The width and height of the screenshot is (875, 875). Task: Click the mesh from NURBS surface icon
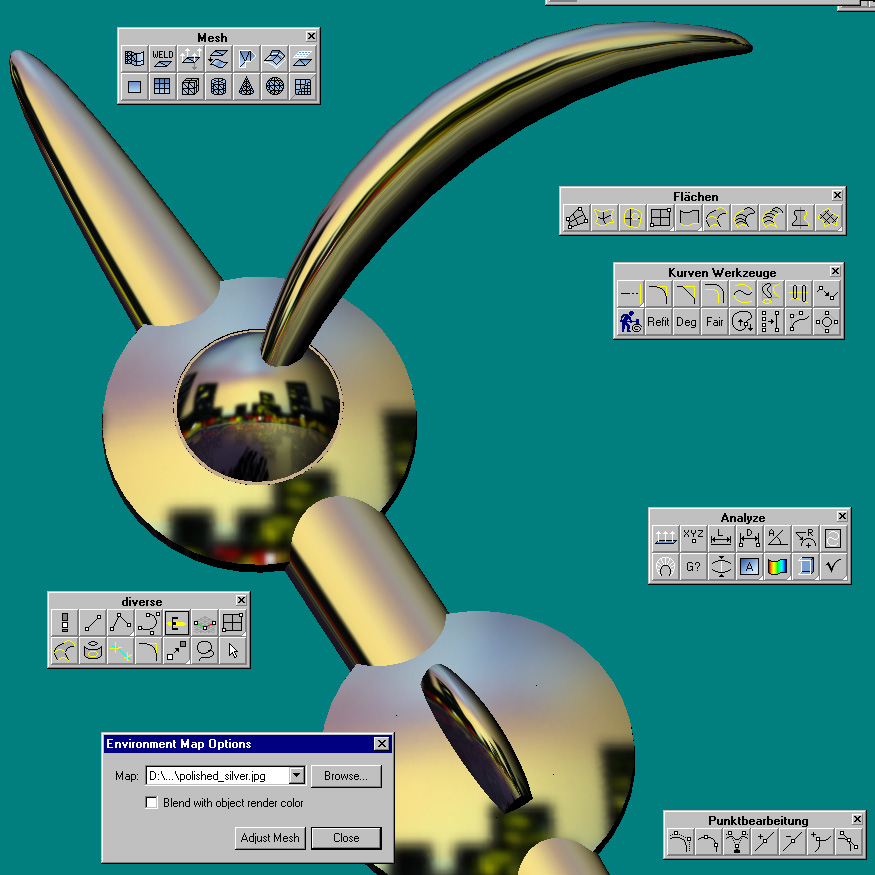pos(134,58)
